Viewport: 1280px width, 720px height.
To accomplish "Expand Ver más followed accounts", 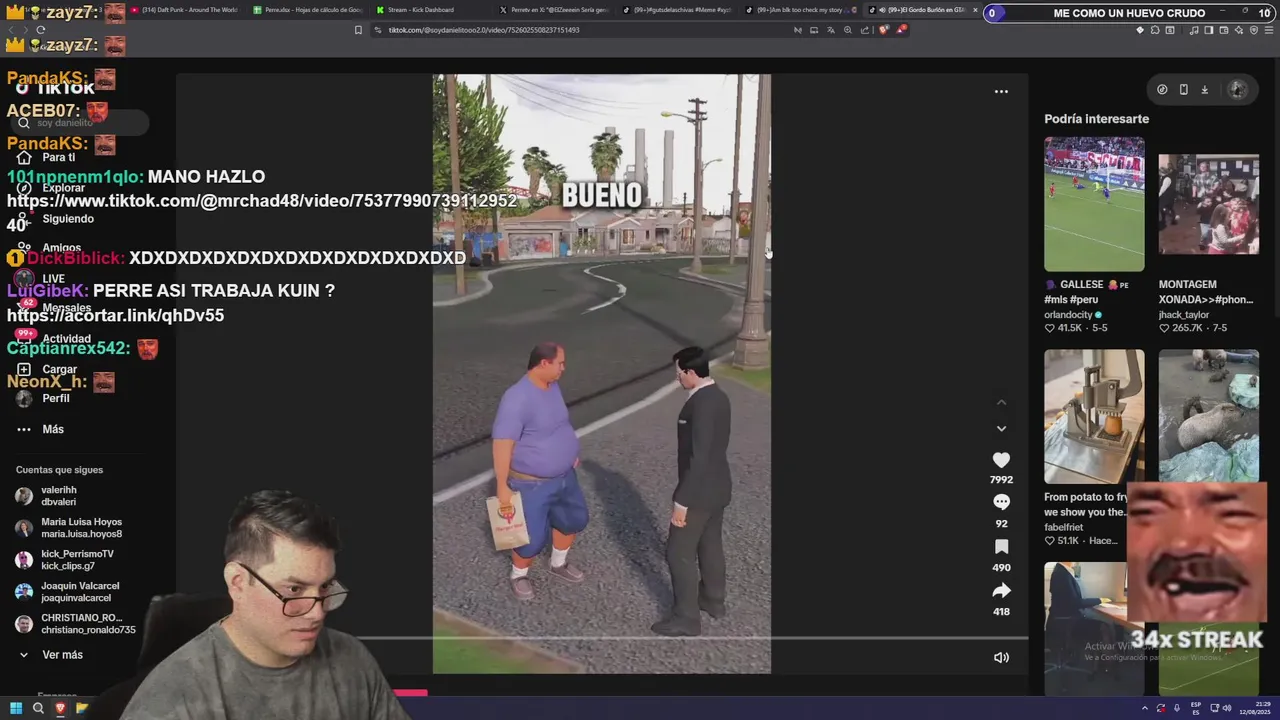I will [x=62, y=655].
